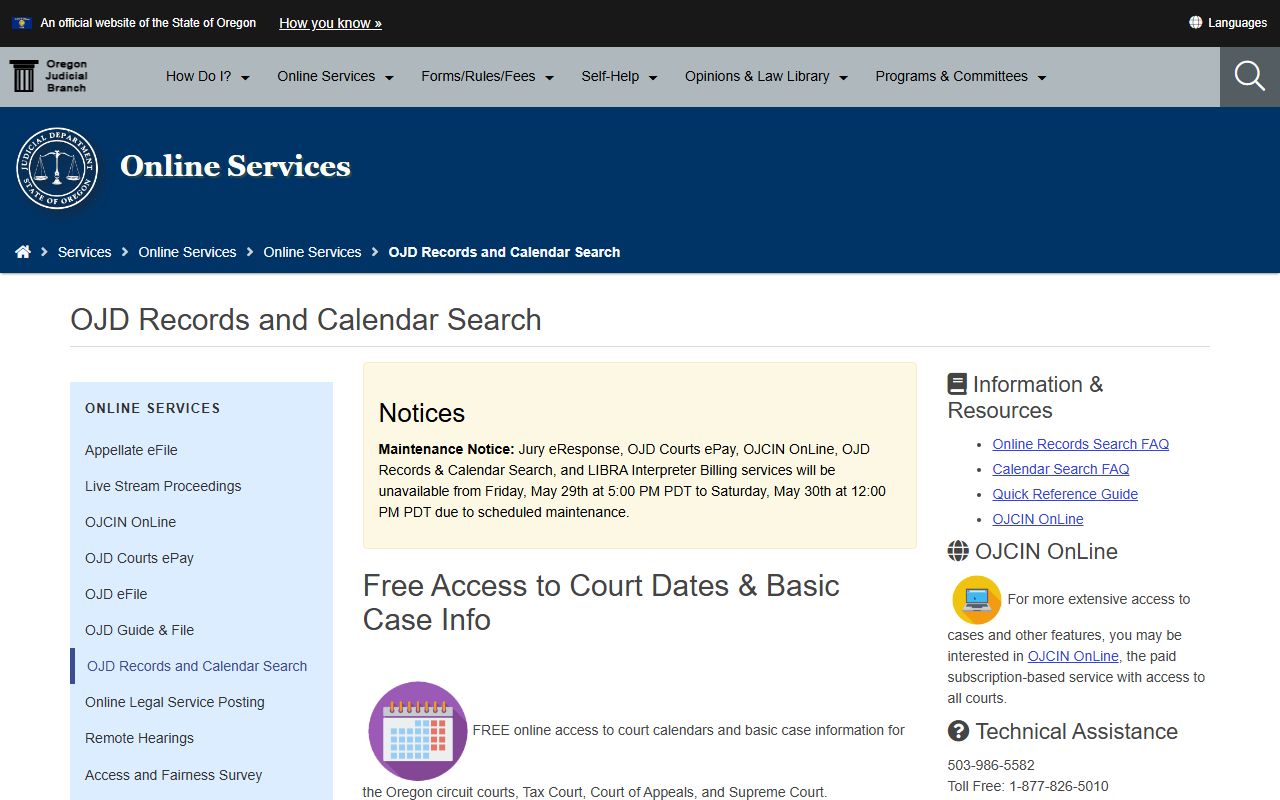Click OJCIN OnLine link in paragraph text
The width and height of the screenshot is (1280, 800).
[x=1073, y=656]
